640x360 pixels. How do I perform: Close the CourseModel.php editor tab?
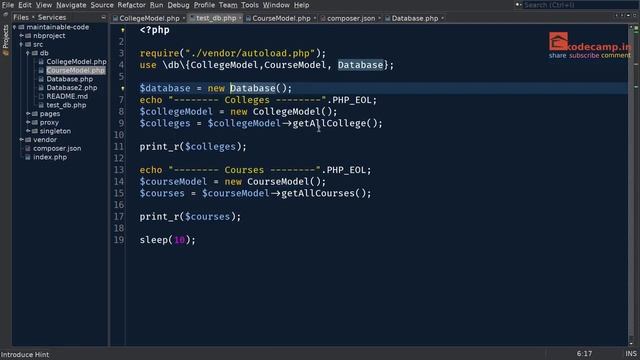point(315,18)
